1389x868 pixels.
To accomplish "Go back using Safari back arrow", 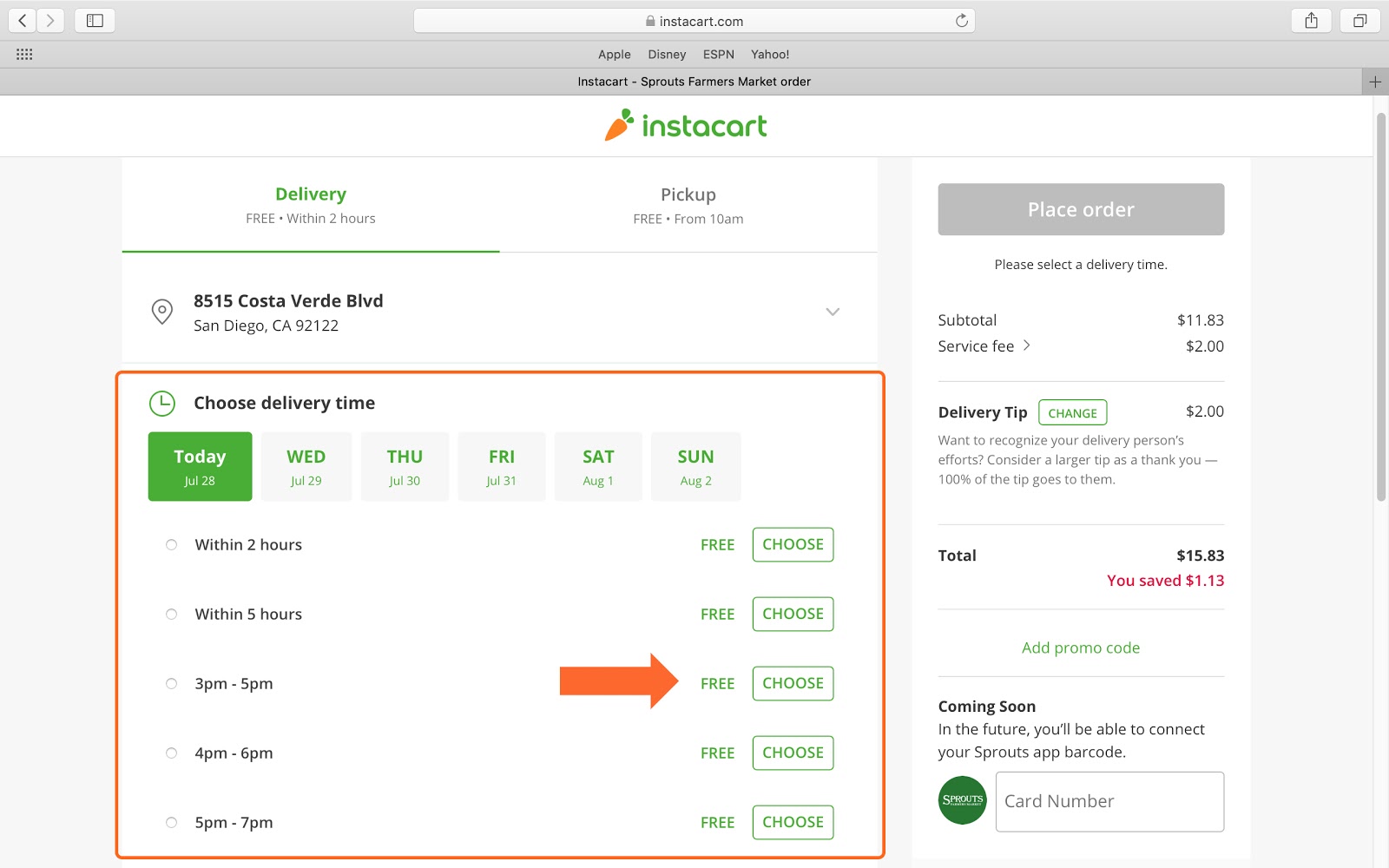I will coord(22,20).
